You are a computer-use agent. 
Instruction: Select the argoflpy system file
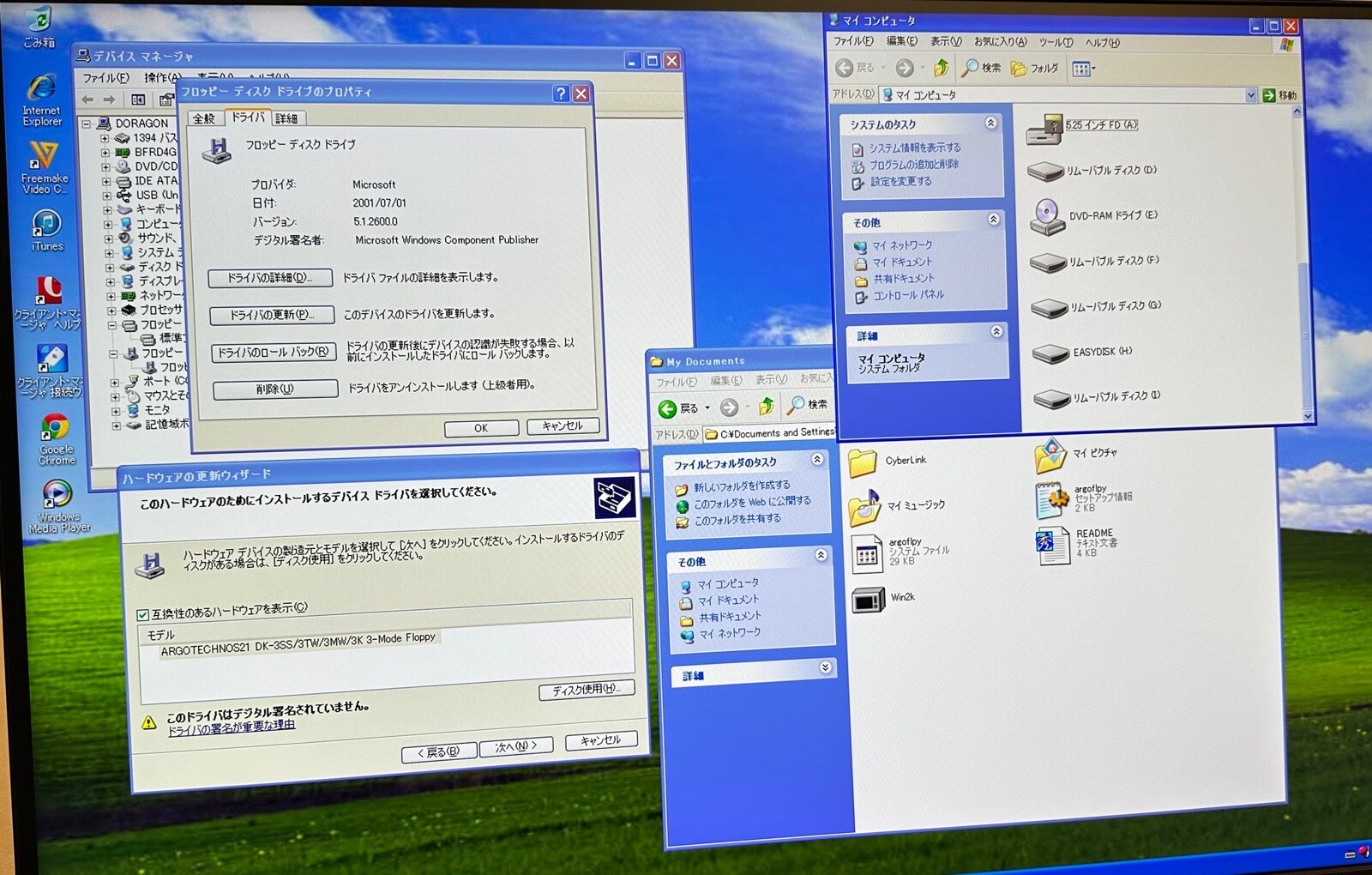pyautogui.click(x=900, y=552)
